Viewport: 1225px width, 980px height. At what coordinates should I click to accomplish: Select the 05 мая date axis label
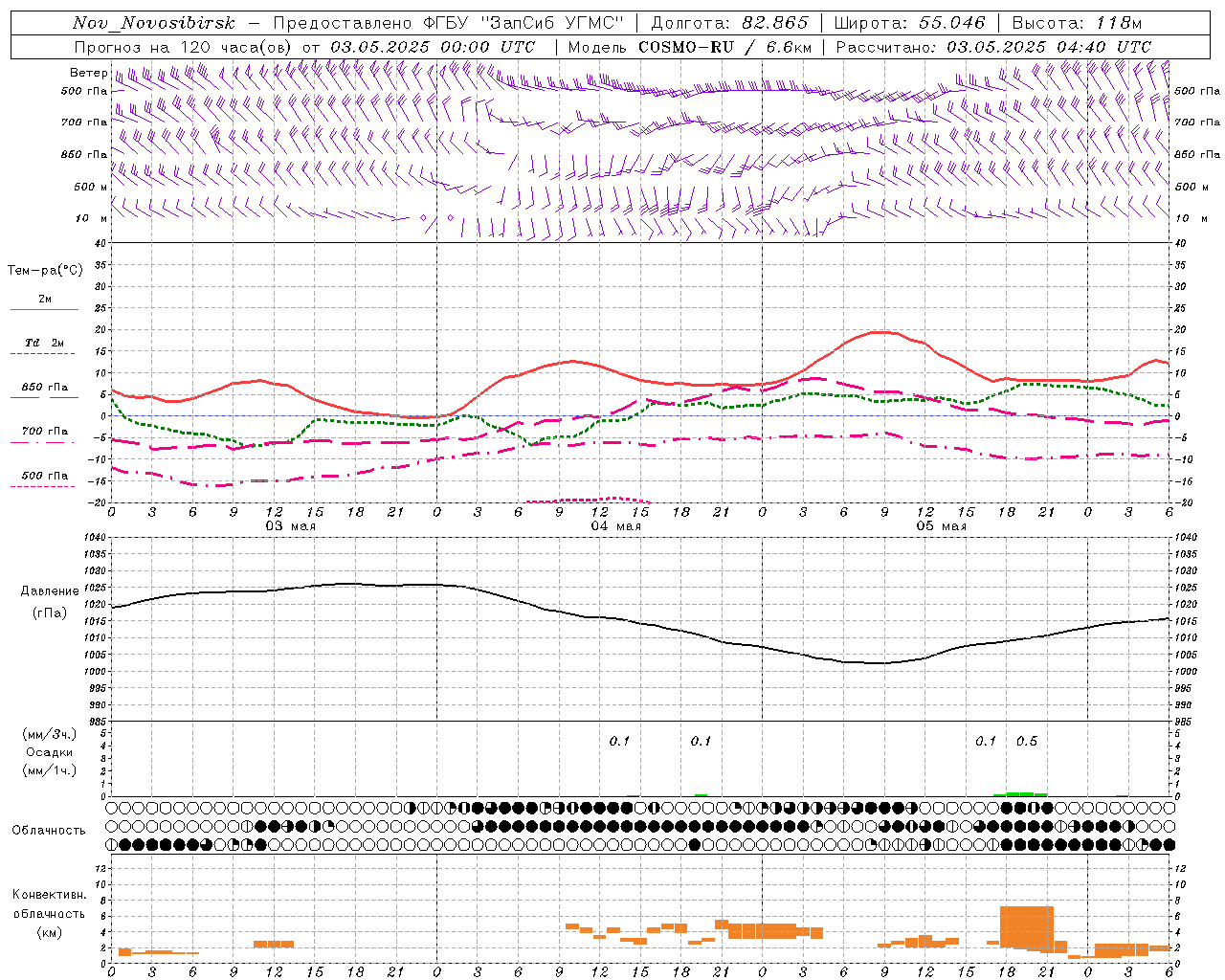(941, 526)
